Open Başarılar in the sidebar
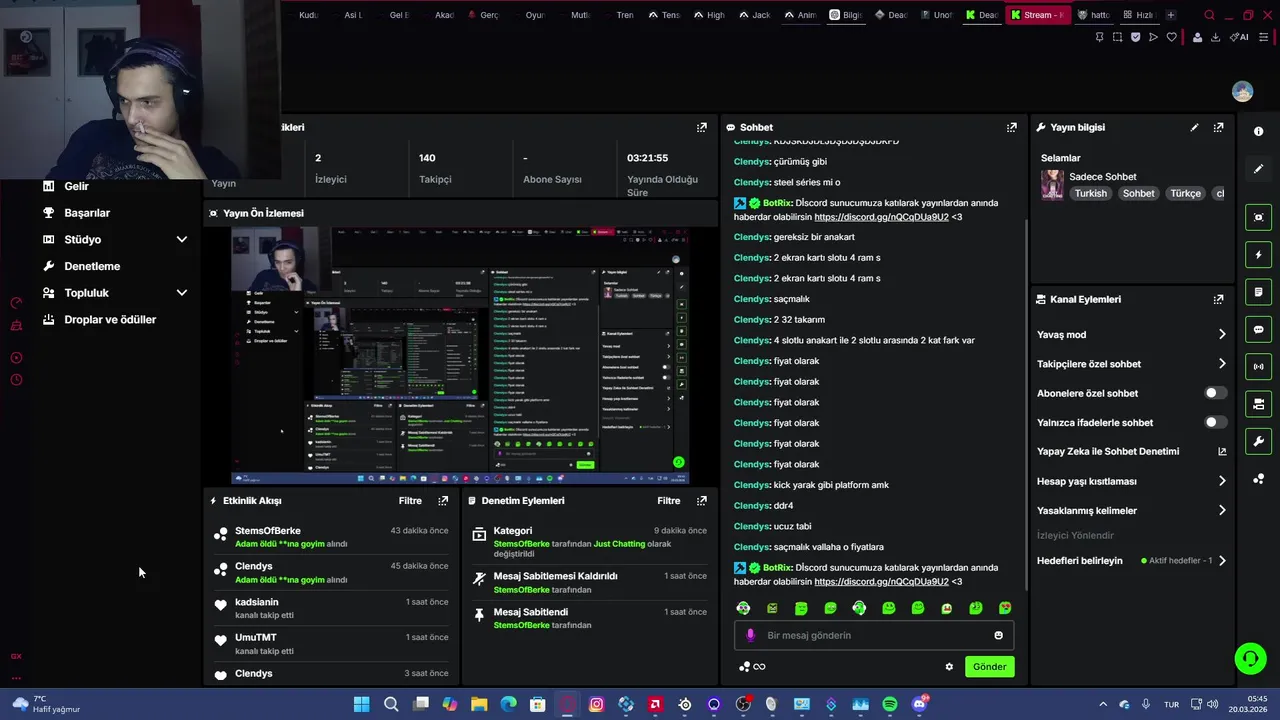The image size is (1280, 720). (x=87, y=213)
